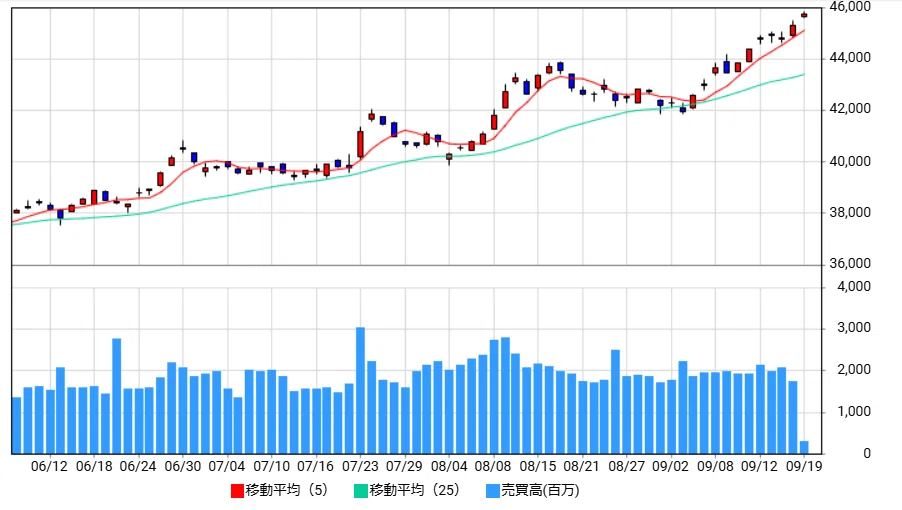Click the 09/12 date axis label

(x=759, y=466)
